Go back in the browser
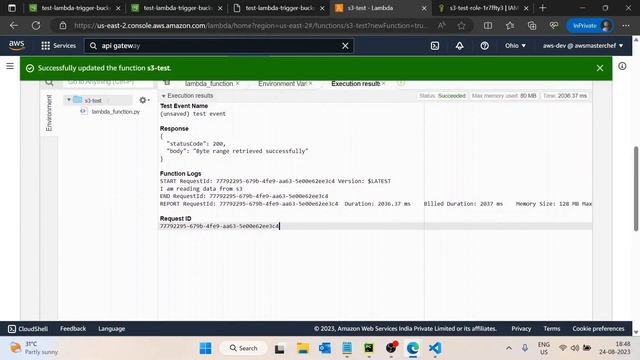Viewport: 640px width, 360px height. point(14,26)
